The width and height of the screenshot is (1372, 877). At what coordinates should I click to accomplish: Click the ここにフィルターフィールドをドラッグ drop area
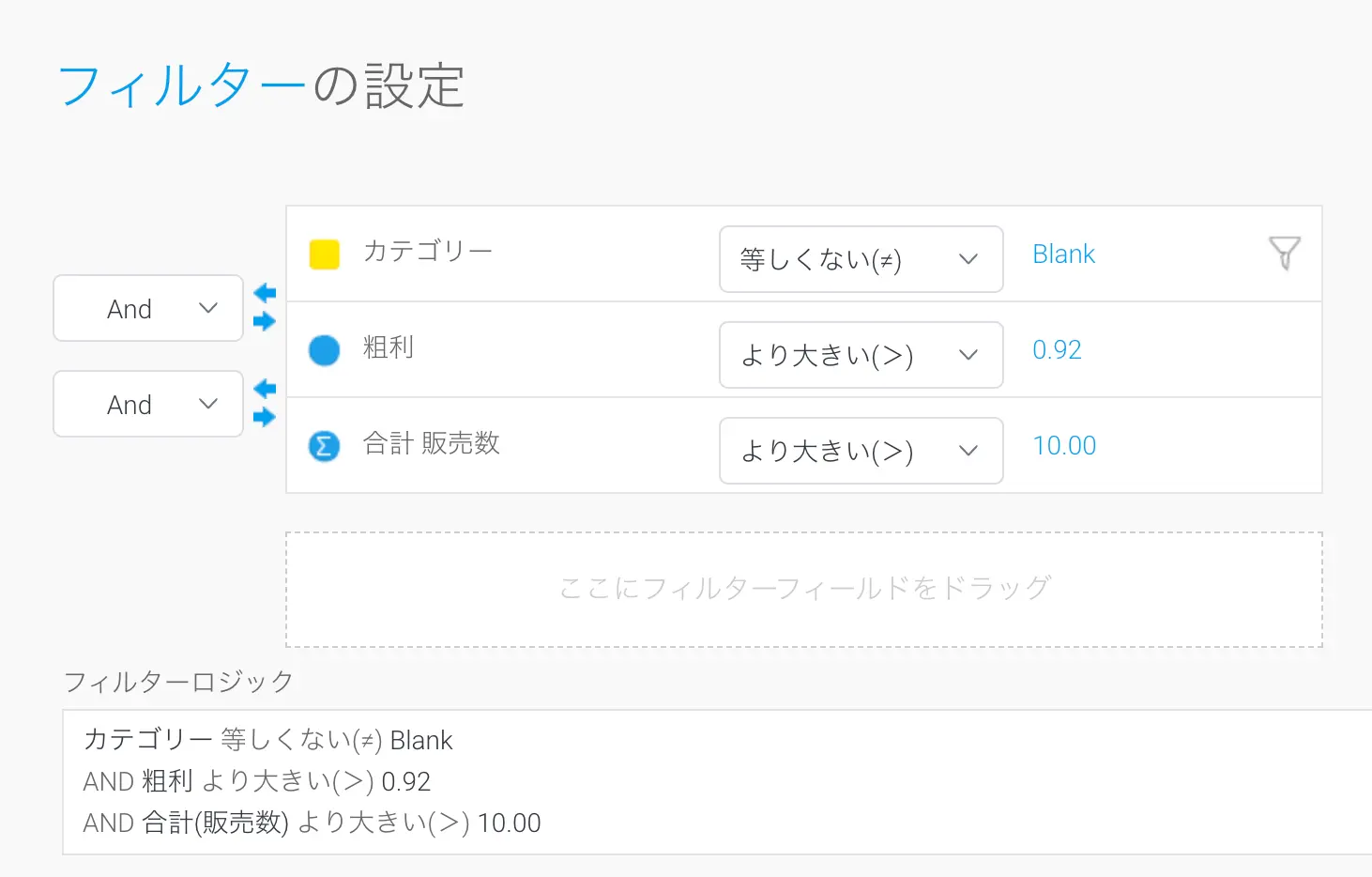[803, 589]
